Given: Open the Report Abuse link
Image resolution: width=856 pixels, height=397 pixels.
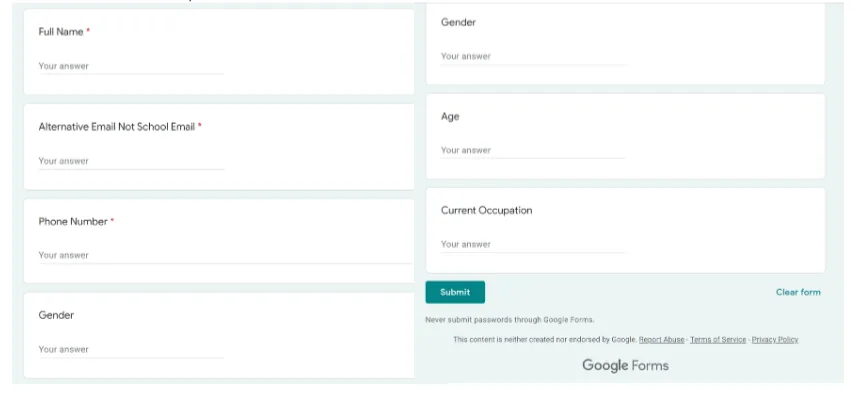Looking at the screenshot, I should tap(661, 340).
